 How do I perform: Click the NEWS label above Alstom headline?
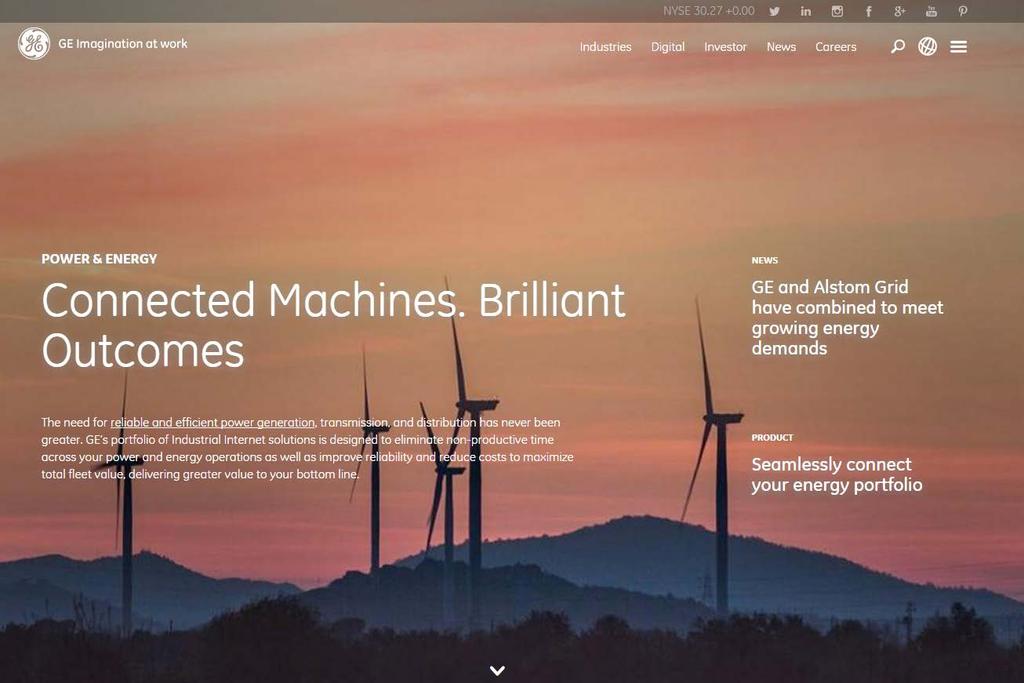[x=765, y=261]
